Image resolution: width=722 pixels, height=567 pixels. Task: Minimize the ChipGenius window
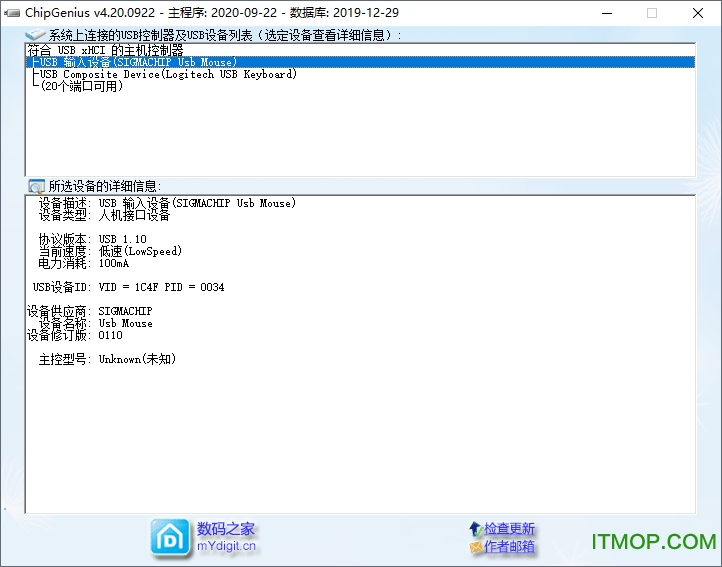point(607,13)
